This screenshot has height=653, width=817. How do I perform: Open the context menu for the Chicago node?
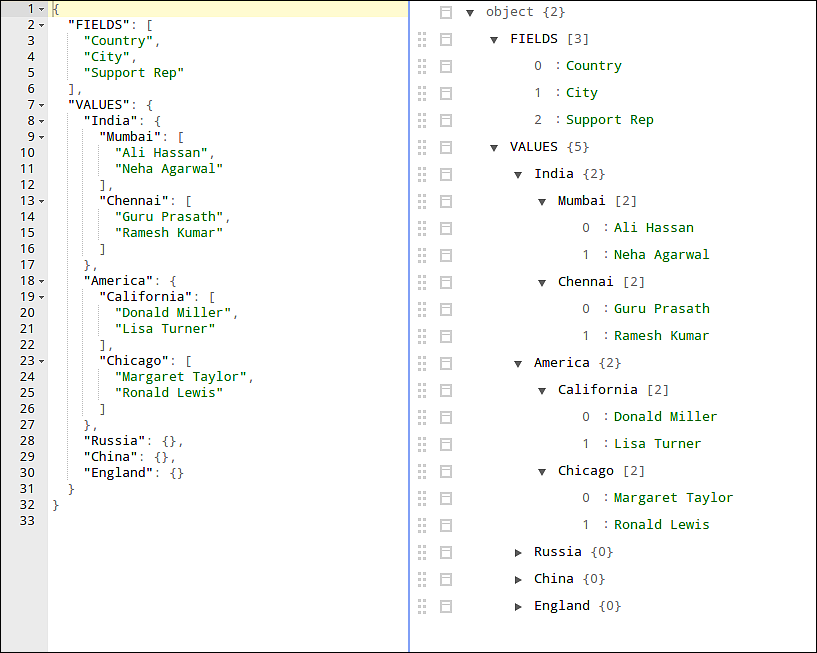point(445,470)
